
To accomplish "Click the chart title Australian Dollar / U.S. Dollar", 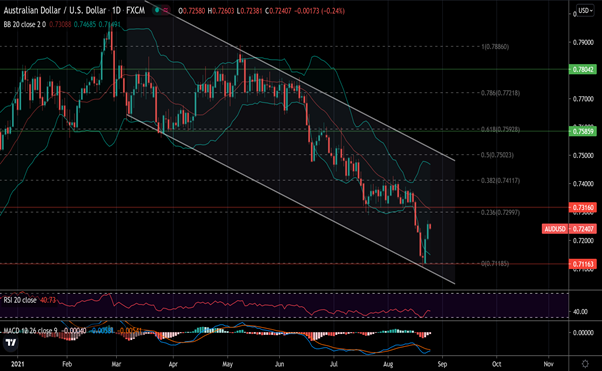I will click(x=55, y=10).
